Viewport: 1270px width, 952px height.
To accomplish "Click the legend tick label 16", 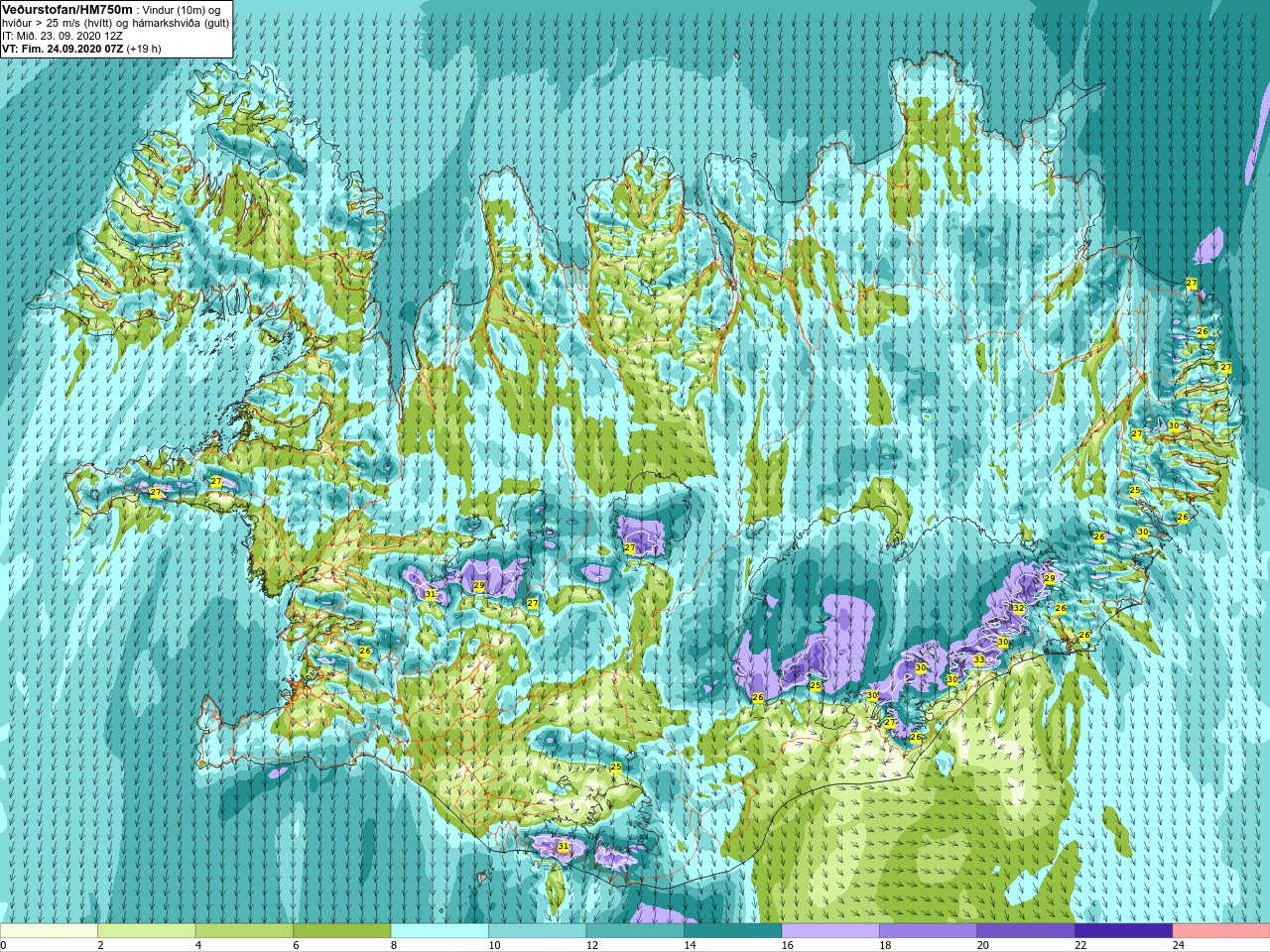I will [788, 945].
